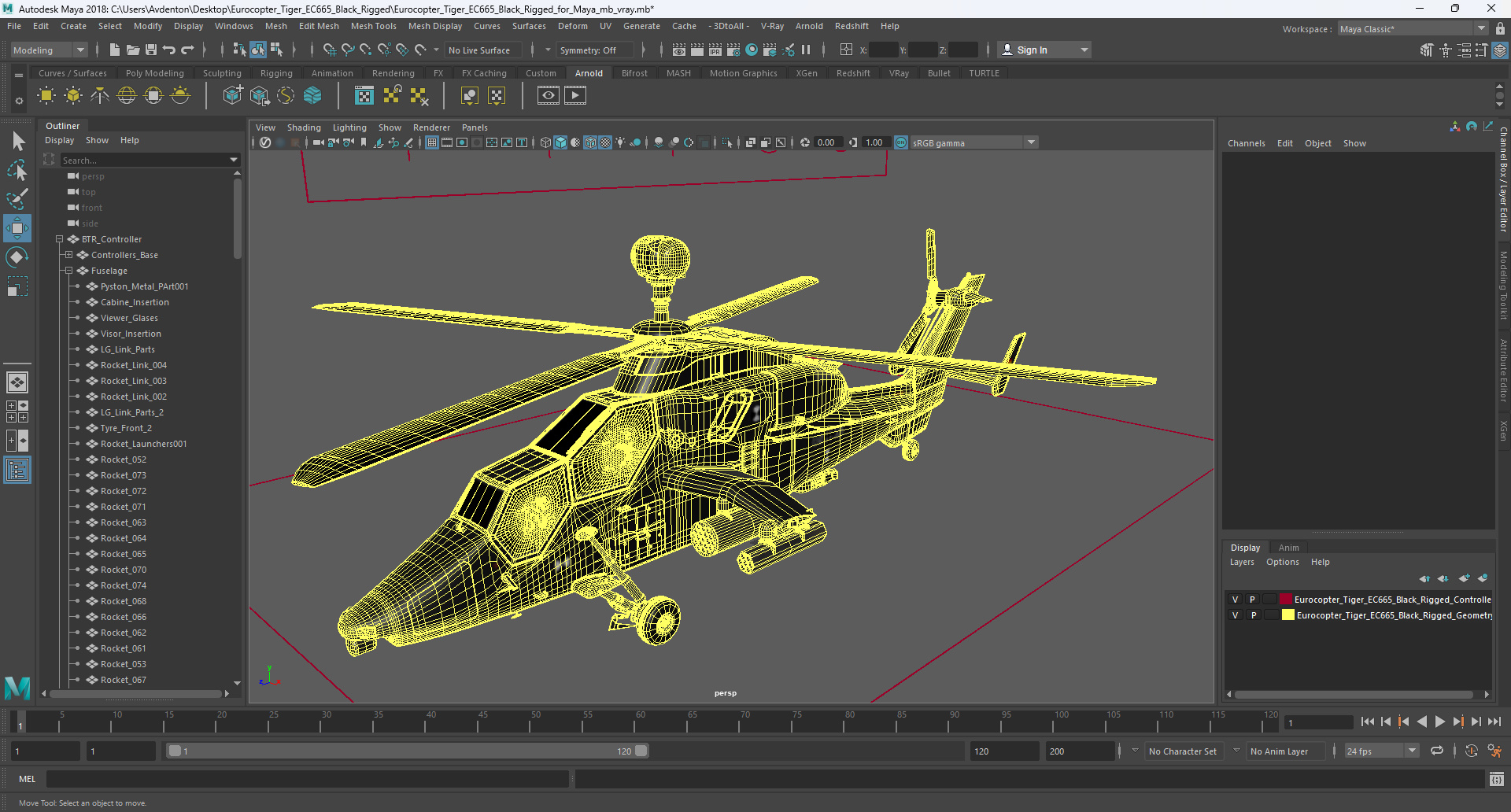Screen dimensions: 1511x812
Task: Open the Sign In dropdown arrow
Action: [x=1084, y=50]
